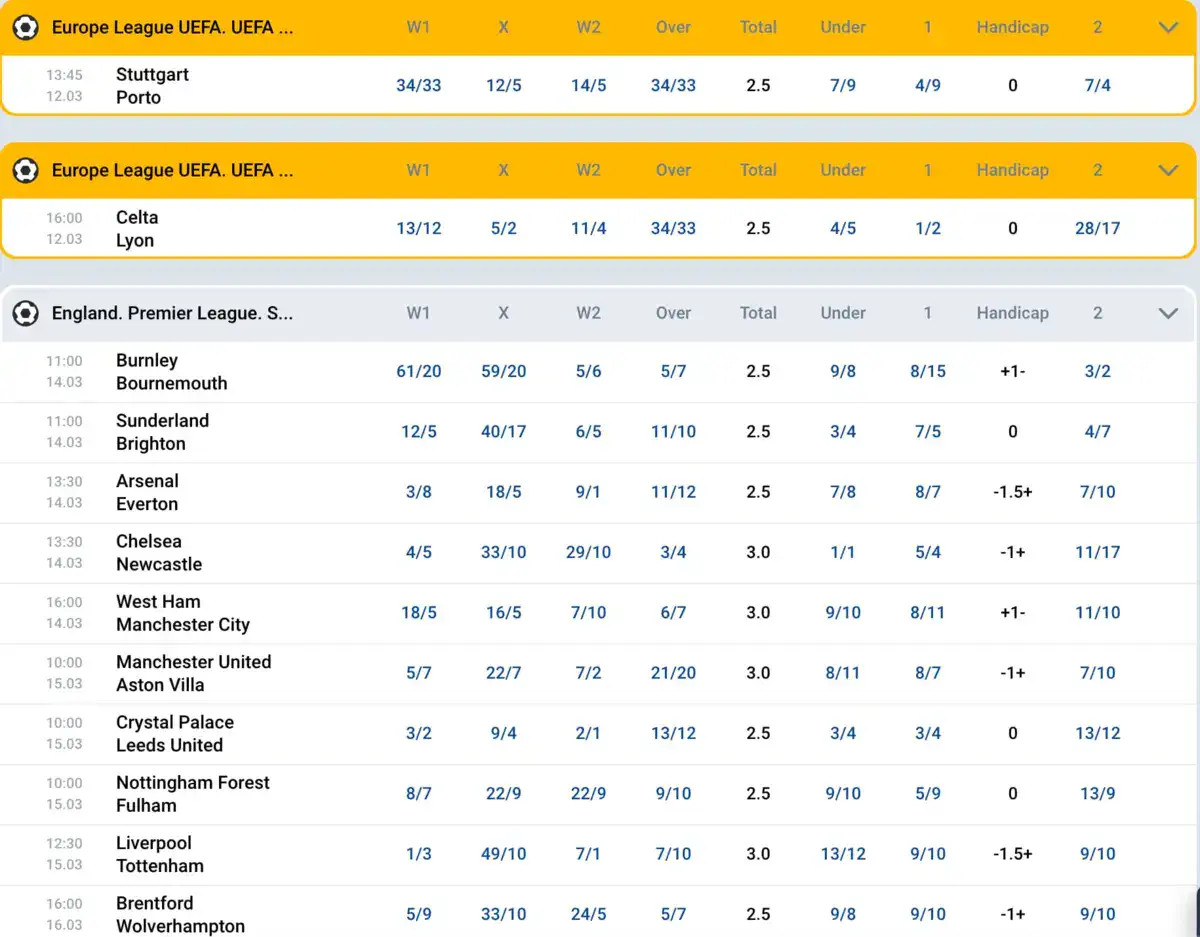This screenshot has width=1200, height=937.
Task: Select Lyon W2 odds 11/4
Action: pyautogui.click(x=588, y=228)
